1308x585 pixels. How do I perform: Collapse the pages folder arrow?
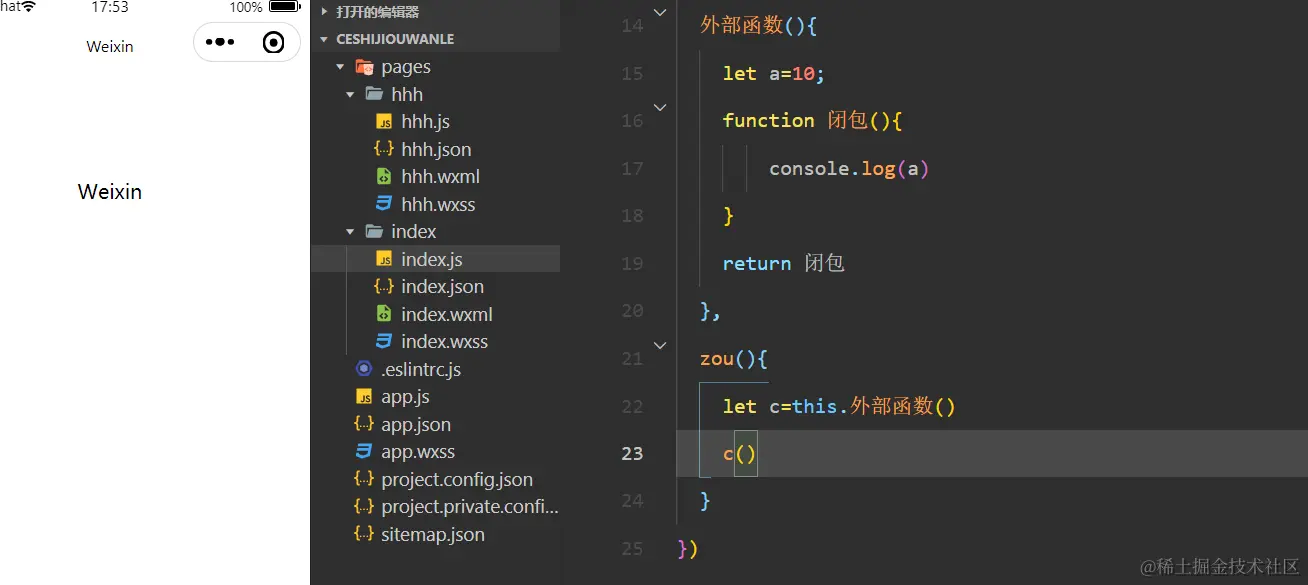point(341,67)
